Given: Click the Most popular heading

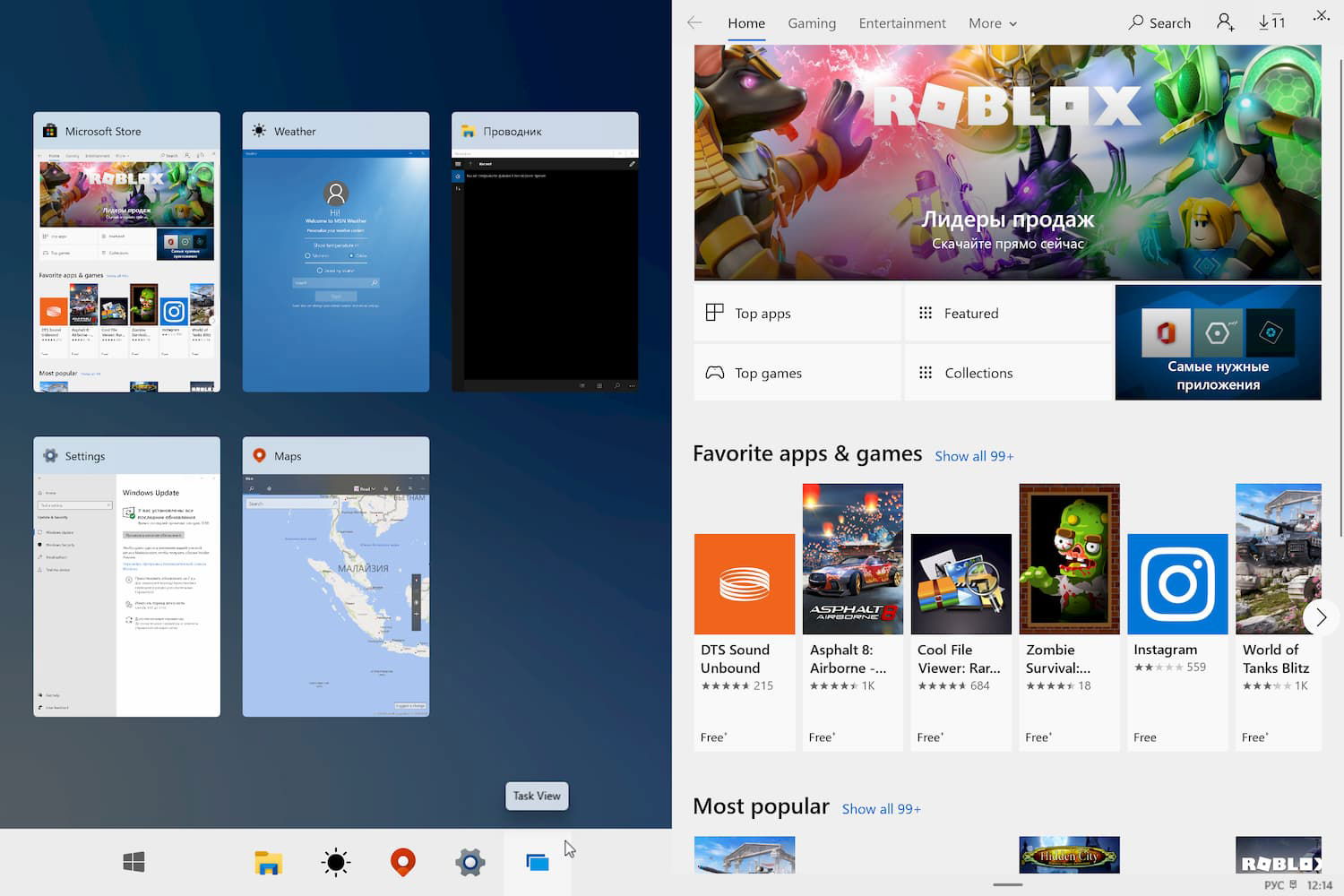Looking at the screenshot, I should coord(761,806).
